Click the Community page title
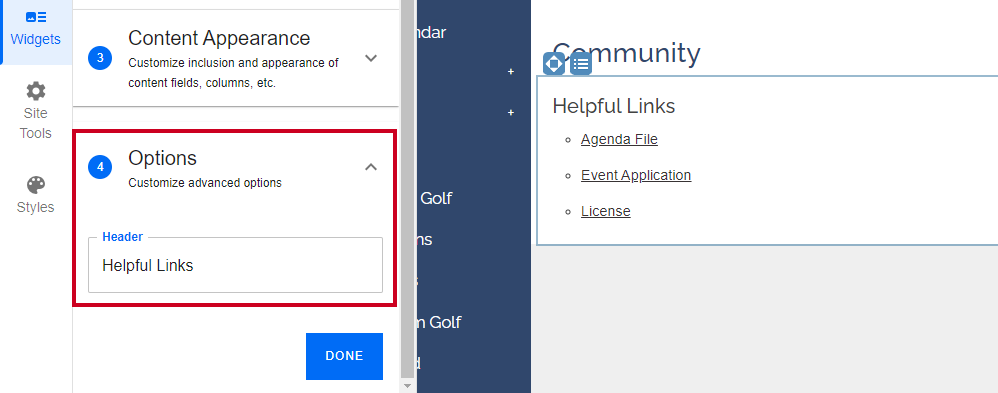 (626, 54)
